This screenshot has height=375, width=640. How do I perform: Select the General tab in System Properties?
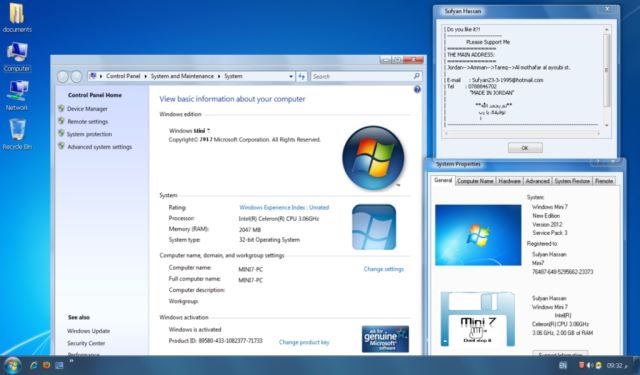pyautogui.click(x=442, y=180)
